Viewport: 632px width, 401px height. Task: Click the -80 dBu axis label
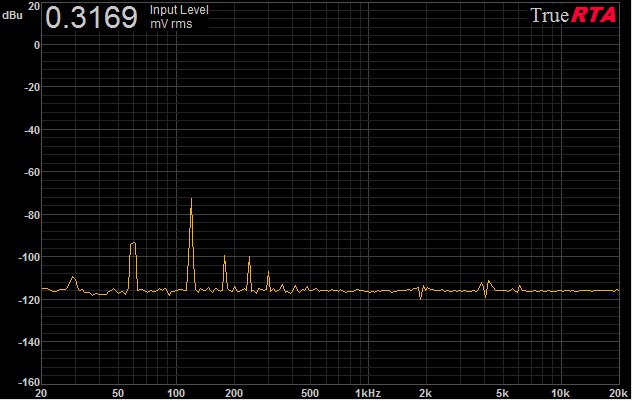tap(32, 215)
